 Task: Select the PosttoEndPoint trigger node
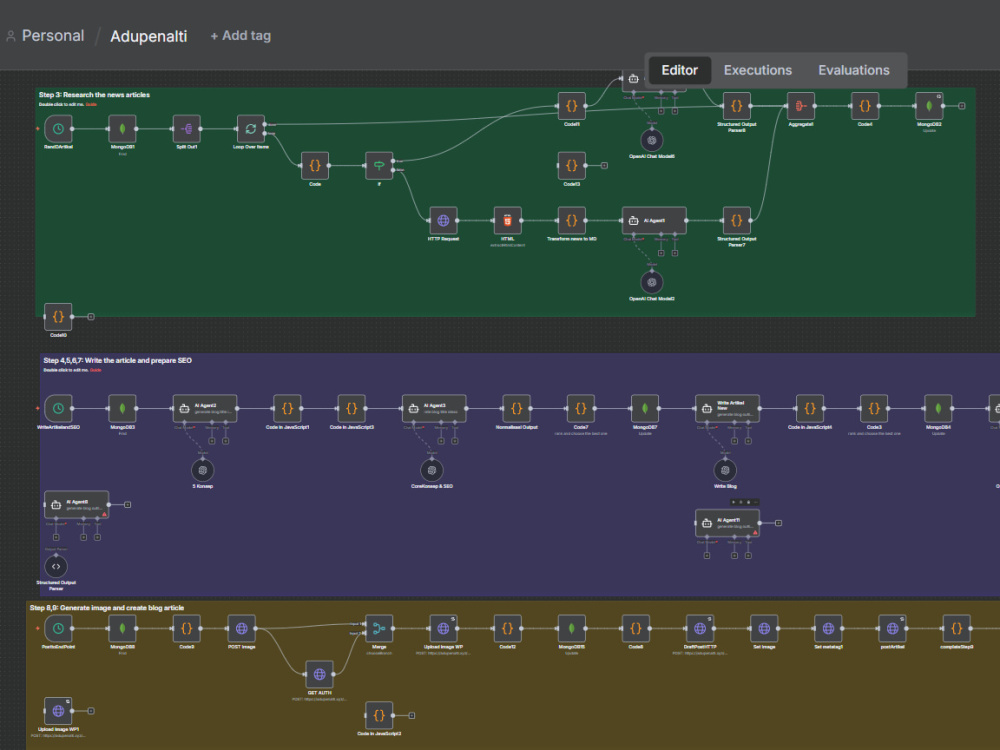(x=58, y=629)
